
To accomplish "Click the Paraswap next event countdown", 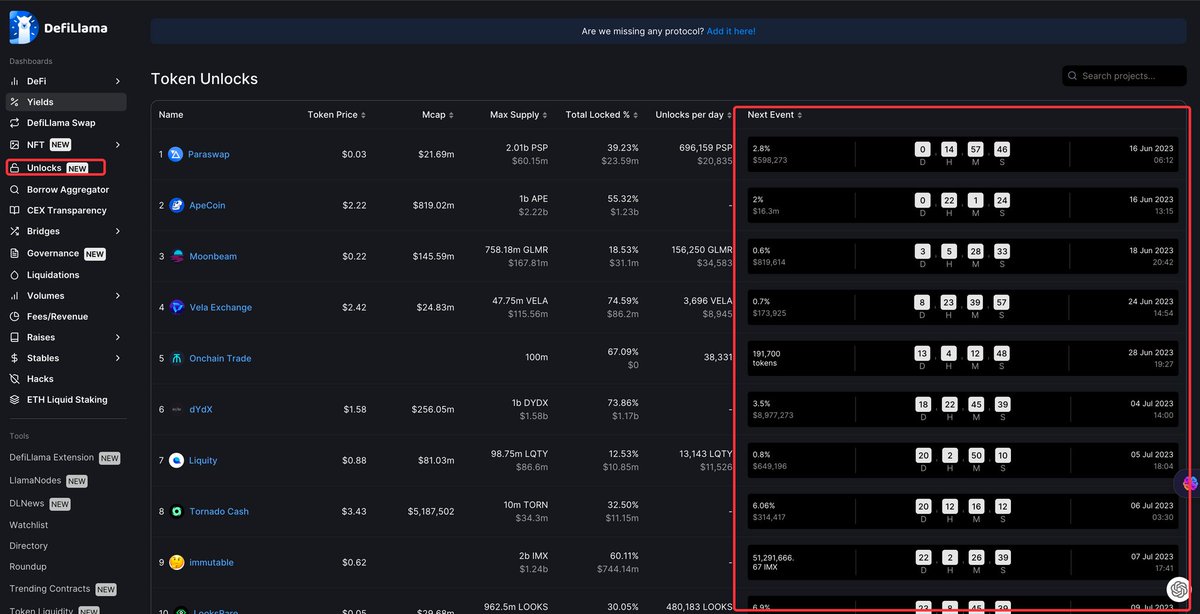I will click(x=962, y=154).
